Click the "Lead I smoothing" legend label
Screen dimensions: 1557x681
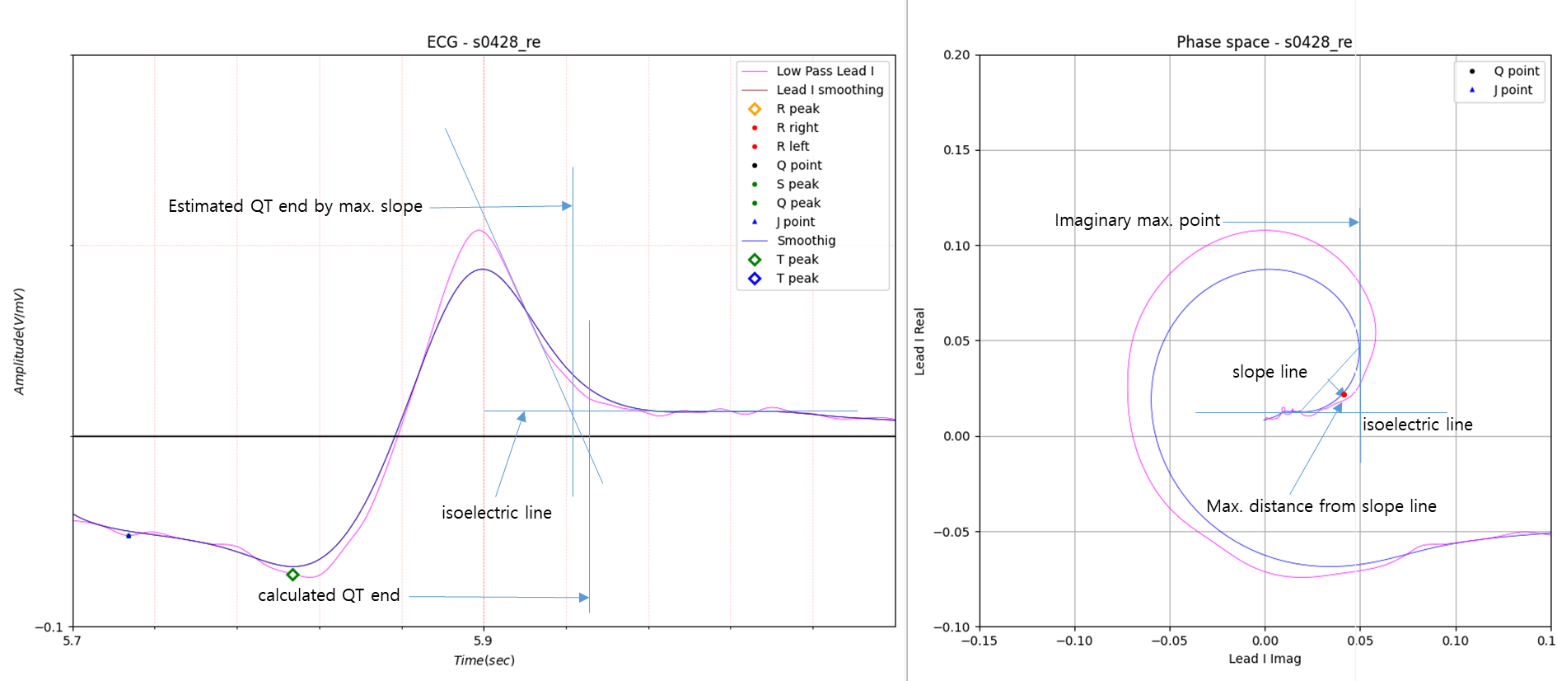(x=830, y=90)
